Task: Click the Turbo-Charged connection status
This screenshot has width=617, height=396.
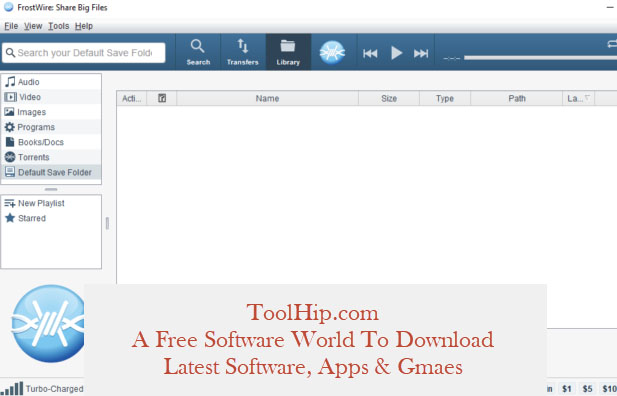Action: pyautogui.click(x=42, y=389)
